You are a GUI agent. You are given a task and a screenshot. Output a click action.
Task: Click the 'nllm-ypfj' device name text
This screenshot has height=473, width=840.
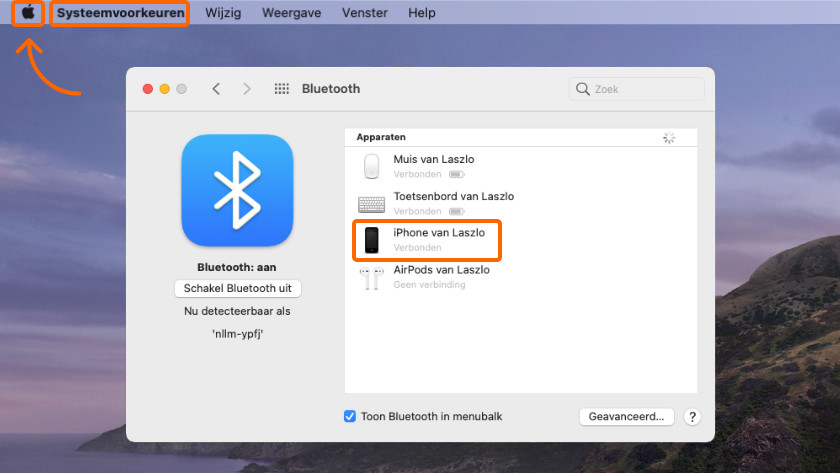click(238, 334)
